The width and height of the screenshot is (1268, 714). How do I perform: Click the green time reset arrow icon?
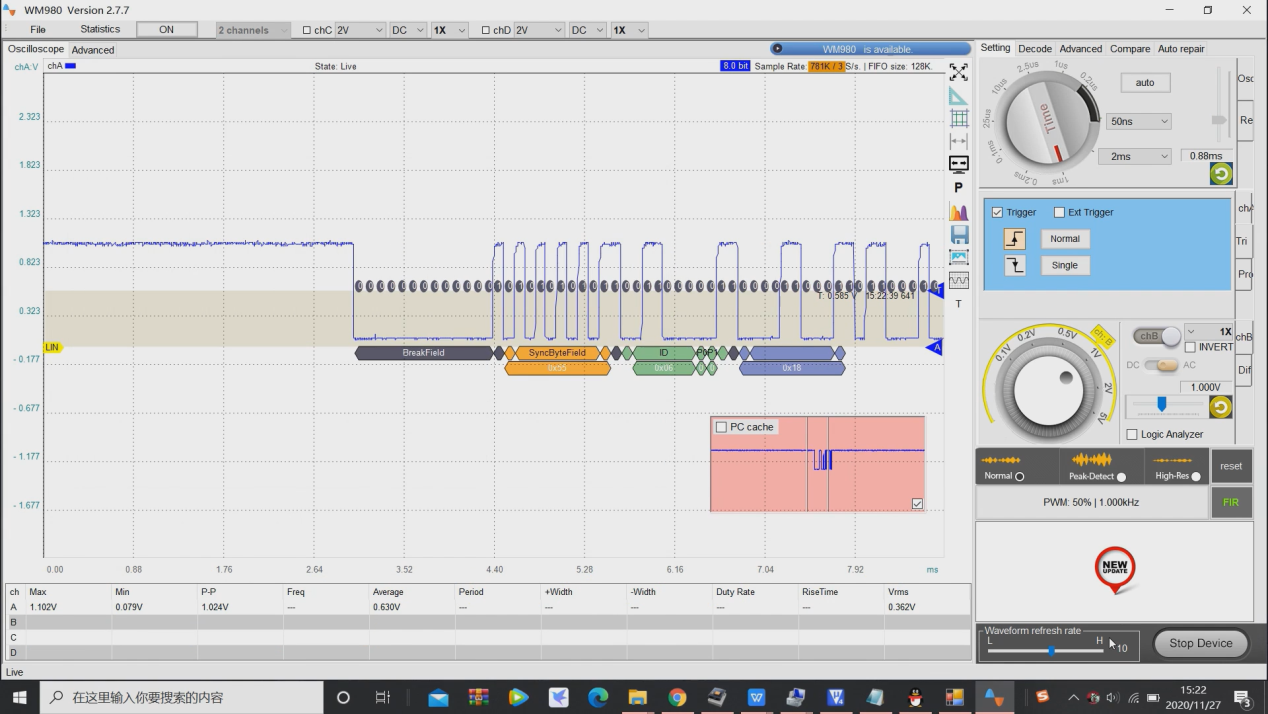(1220, 174)
